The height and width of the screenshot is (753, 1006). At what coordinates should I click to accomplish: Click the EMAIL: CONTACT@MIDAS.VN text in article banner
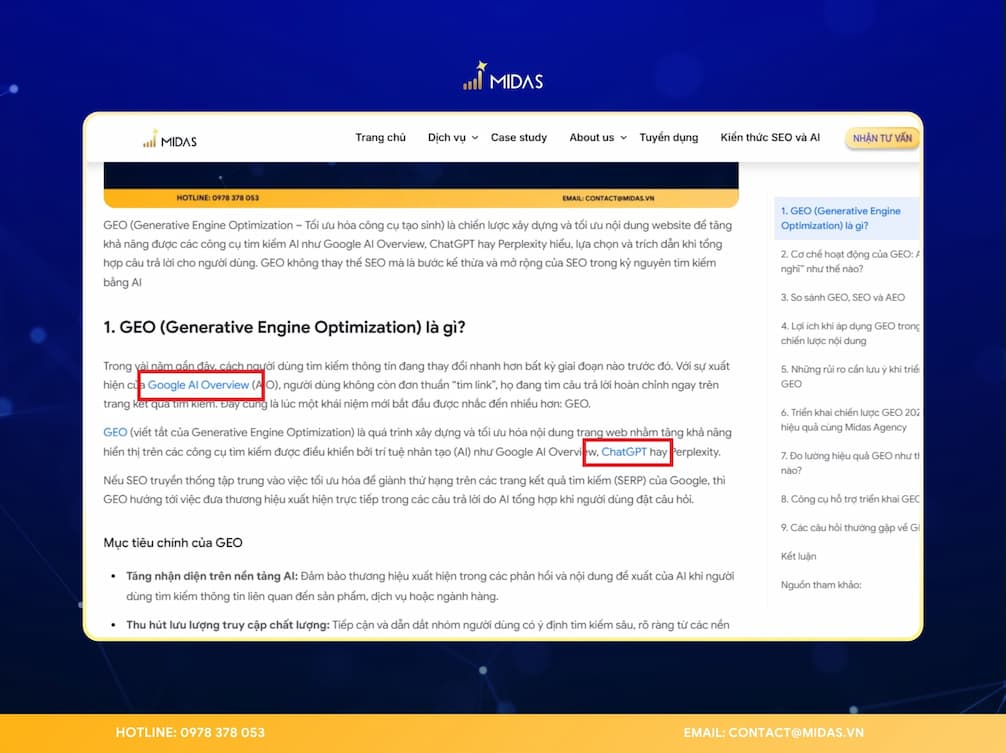[608, 198]
